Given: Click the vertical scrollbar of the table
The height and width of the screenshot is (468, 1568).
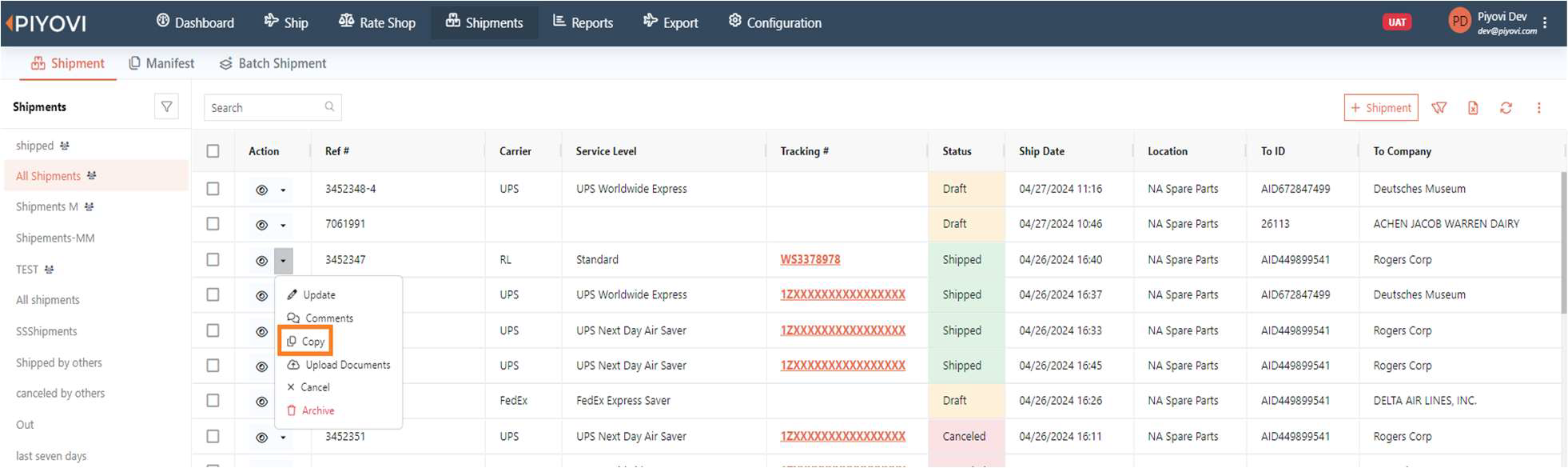Looking at the screenshot, I should (x=1562, y=240).
